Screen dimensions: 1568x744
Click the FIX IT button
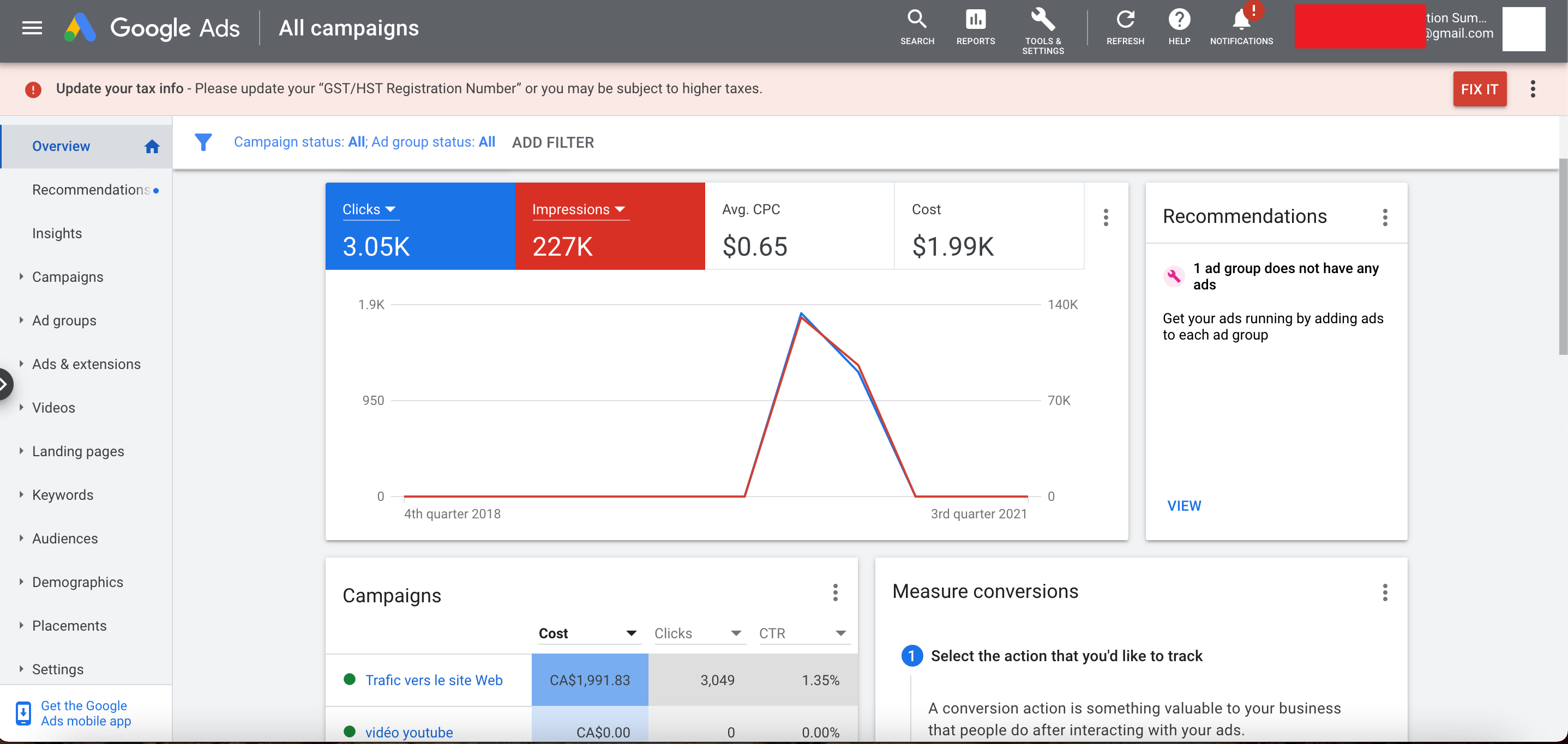point(1479,89)
